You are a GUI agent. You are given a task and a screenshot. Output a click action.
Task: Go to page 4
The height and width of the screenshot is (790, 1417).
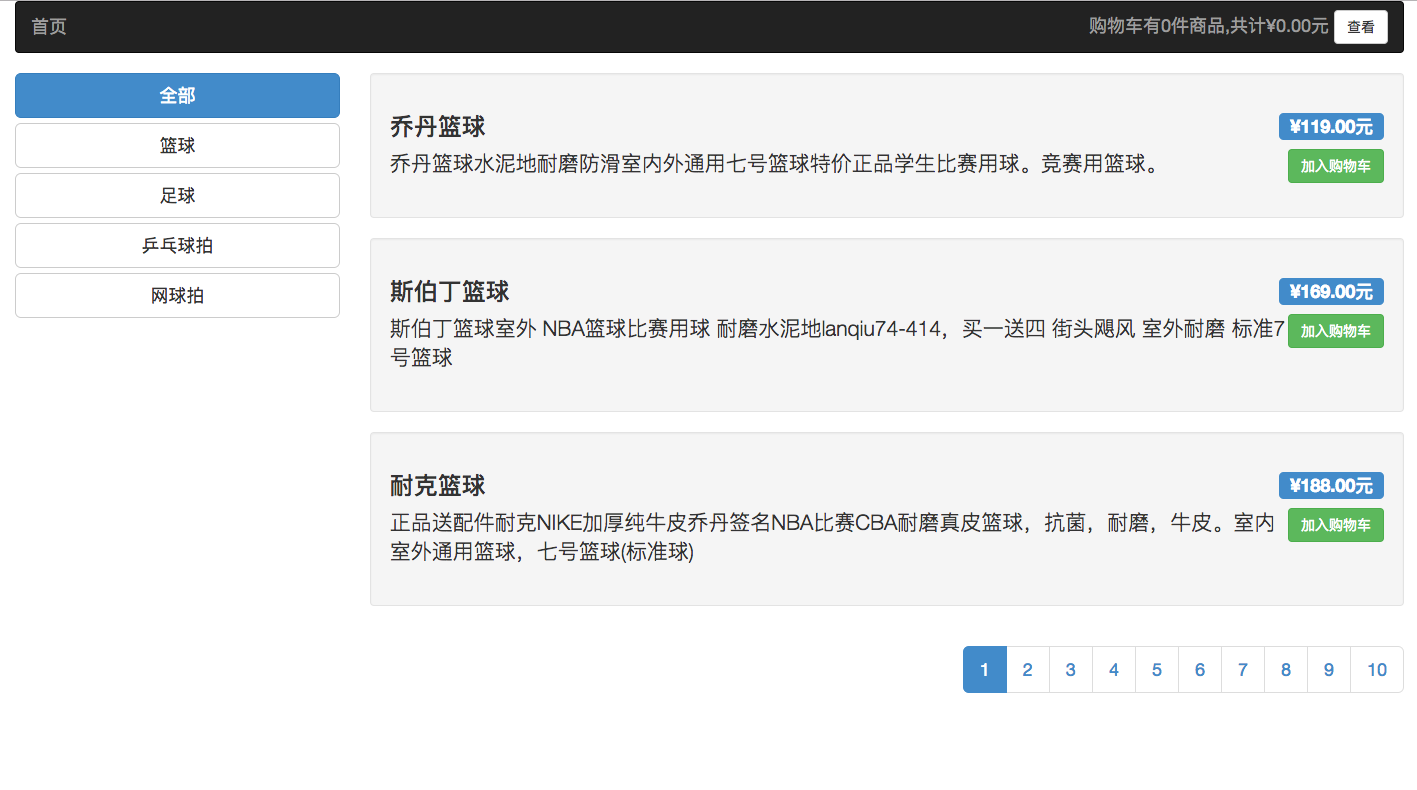pos(1114,669)
